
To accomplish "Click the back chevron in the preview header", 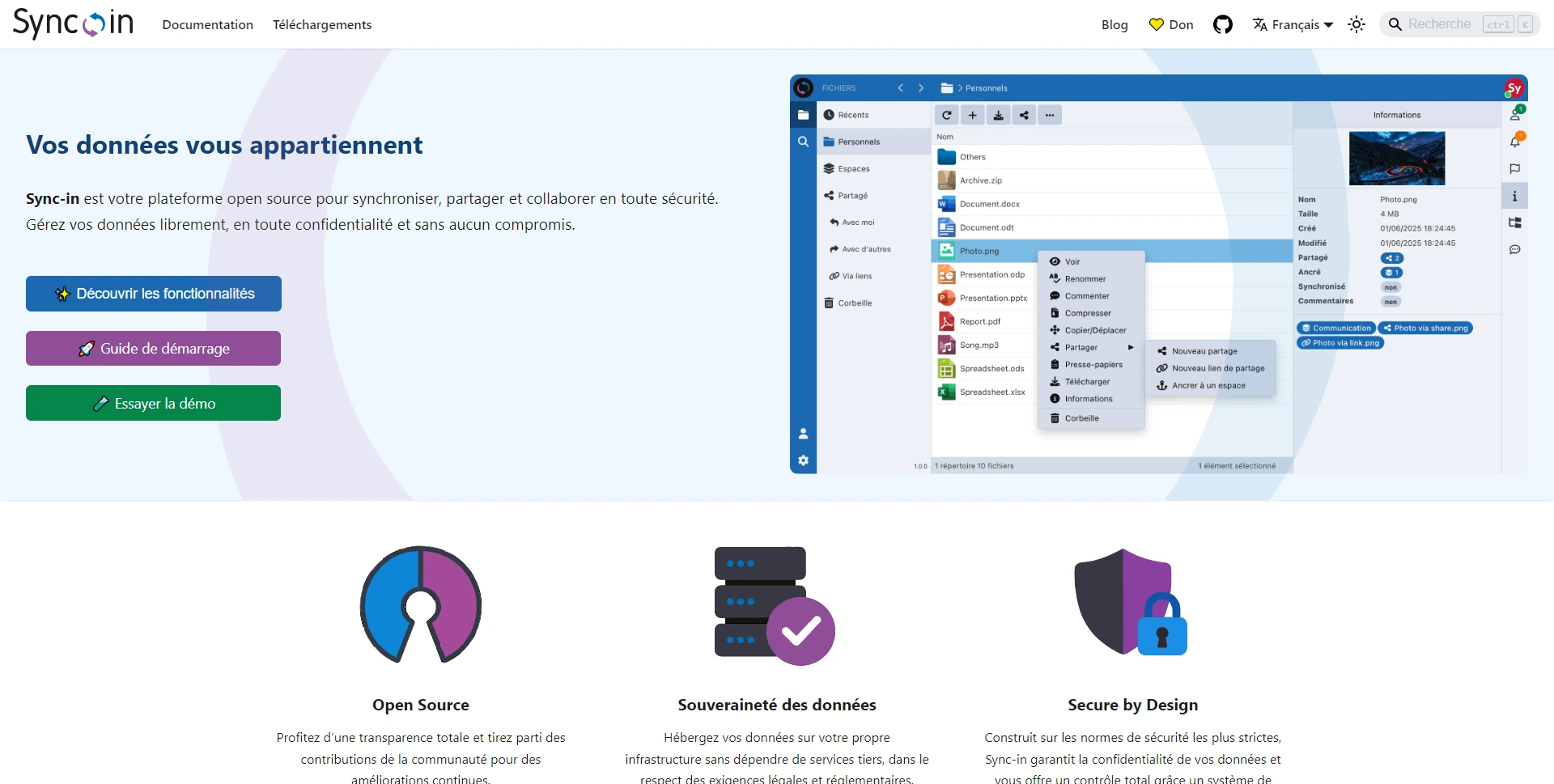I will (900, 88).
